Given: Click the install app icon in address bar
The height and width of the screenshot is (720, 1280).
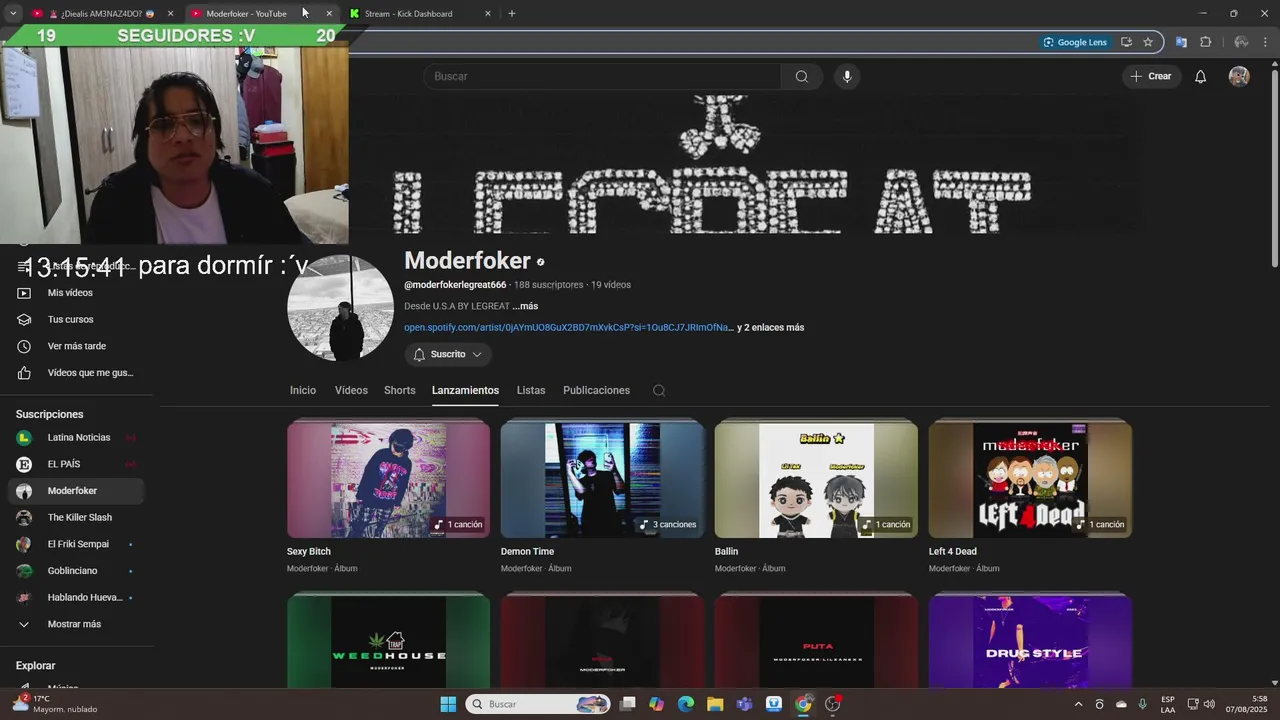Looking at the screenshot, I should [x=1126, y=42].
